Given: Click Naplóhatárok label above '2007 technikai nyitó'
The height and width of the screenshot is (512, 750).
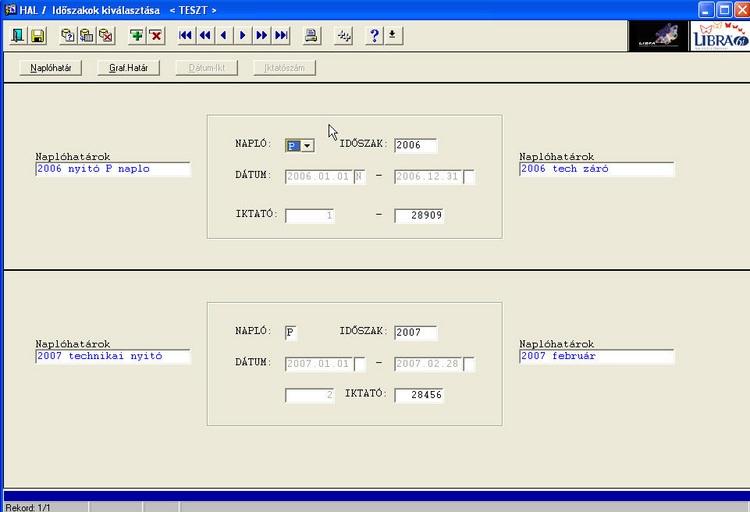Looking at the screenshot, I should coord(73,344).
